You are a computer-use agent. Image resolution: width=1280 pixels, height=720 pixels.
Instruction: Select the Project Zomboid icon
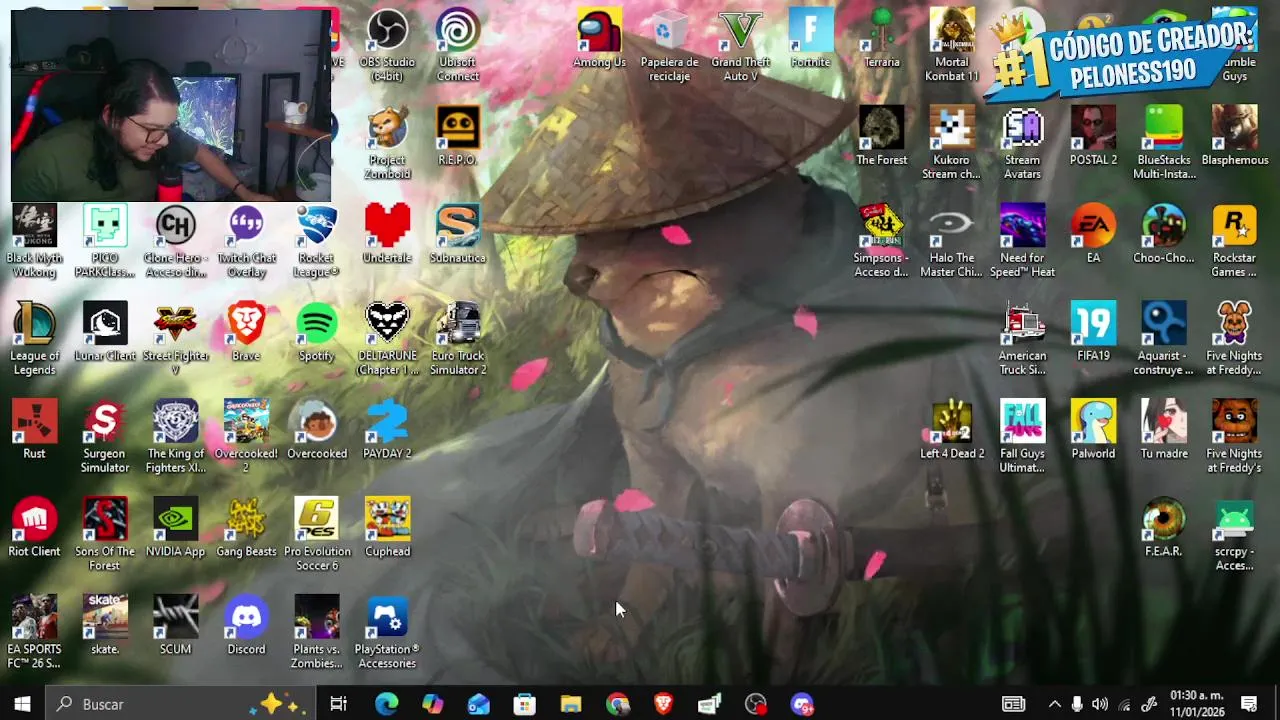click(387, 143)
